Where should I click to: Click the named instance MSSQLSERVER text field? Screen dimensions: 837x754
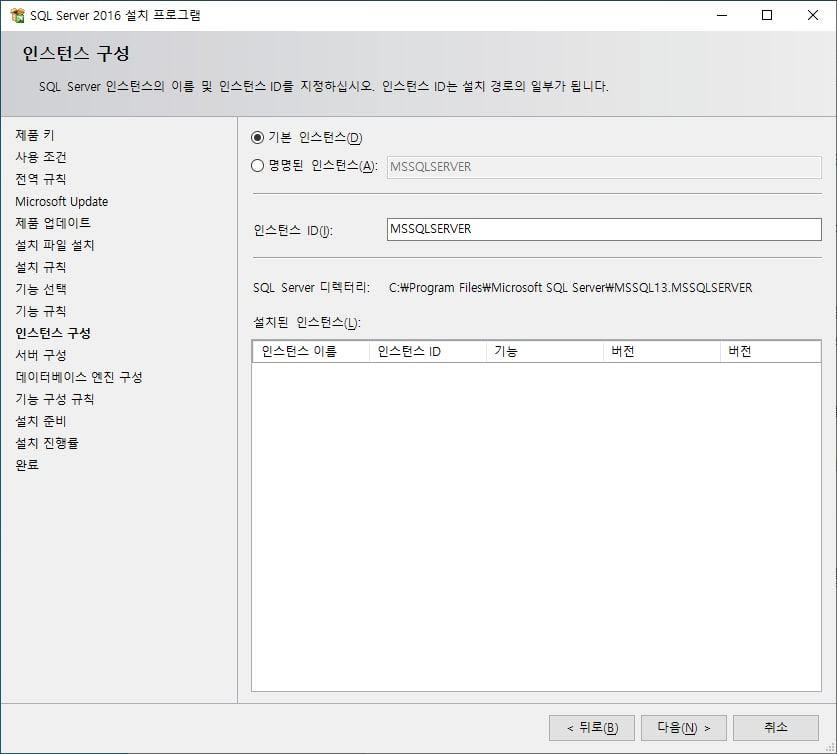(x=604, y=167)
